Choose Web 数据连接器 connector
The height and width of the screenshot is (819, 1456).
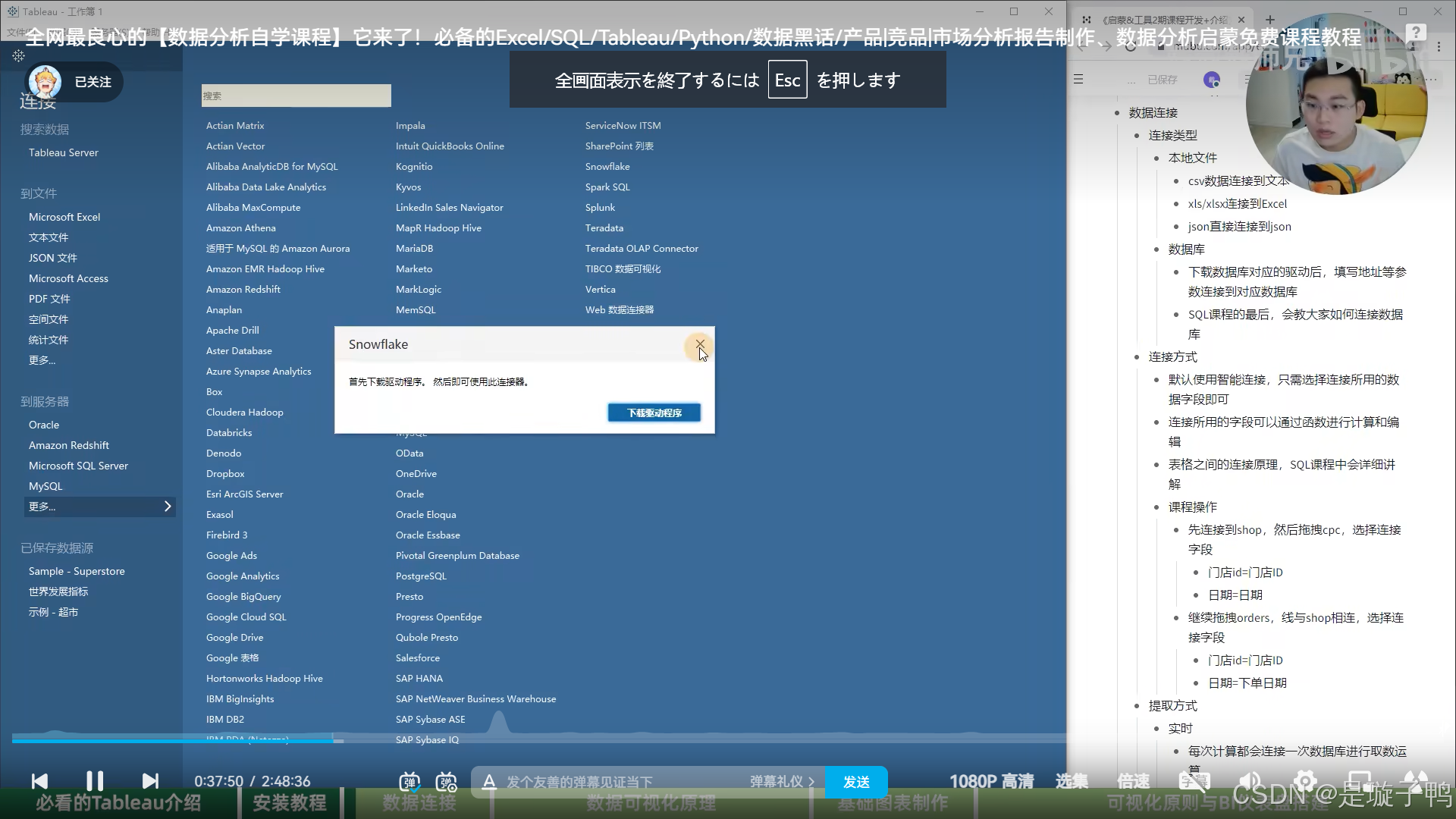(620, 309)
